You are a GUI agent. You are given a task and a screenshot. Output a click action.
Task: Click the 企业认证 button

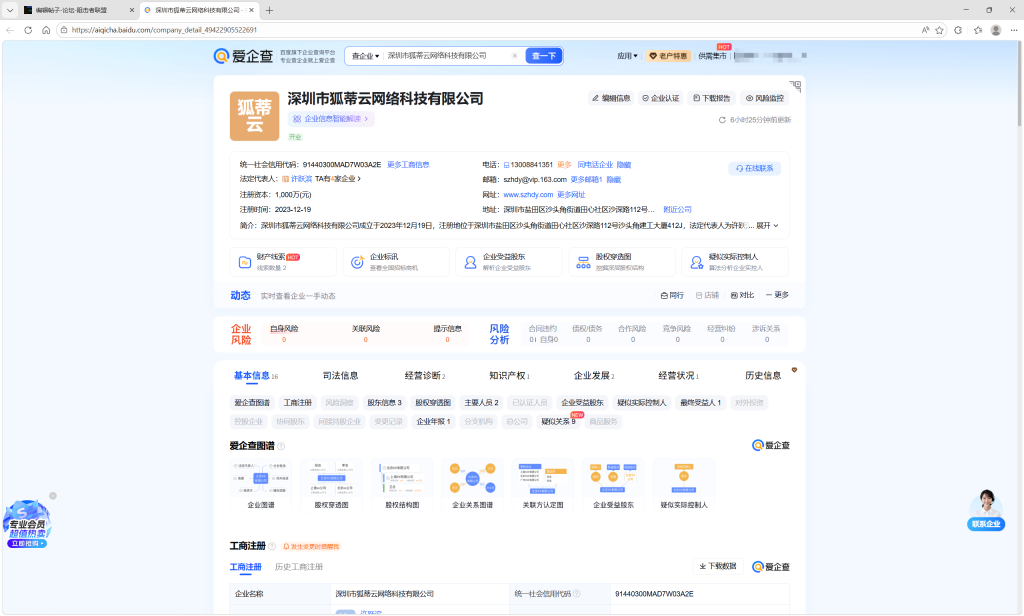[661, 99]
